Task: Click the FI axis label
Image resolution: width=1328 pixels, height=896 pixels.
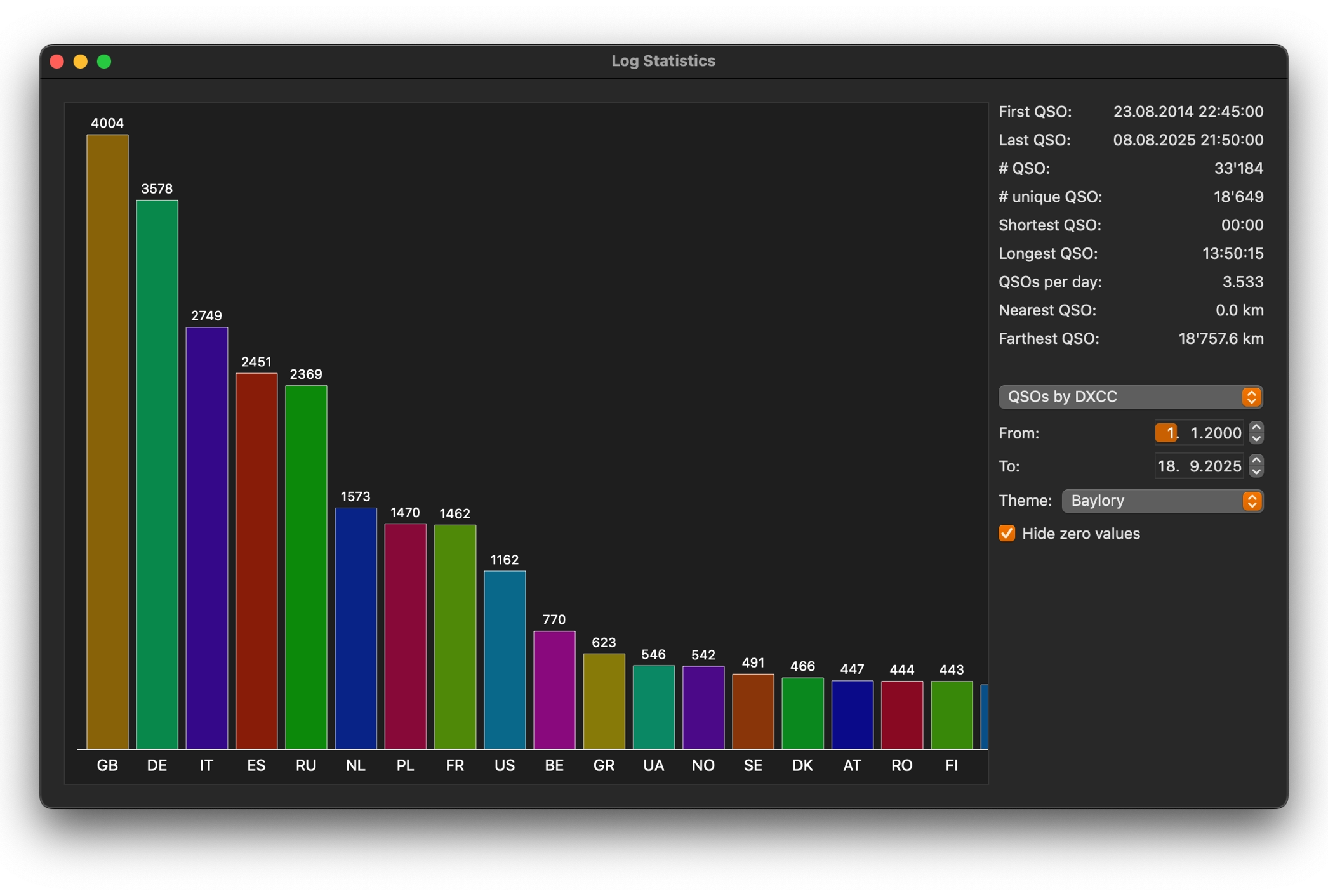Action: coord(952,765)
